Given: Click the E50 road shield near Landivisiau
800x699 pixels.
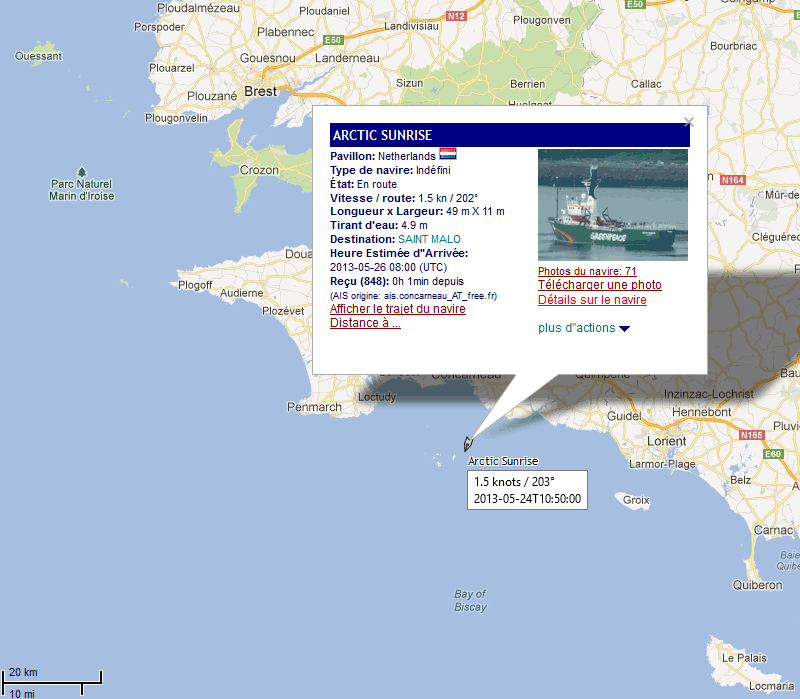Looking at the screenshot, I should [333, 40].
